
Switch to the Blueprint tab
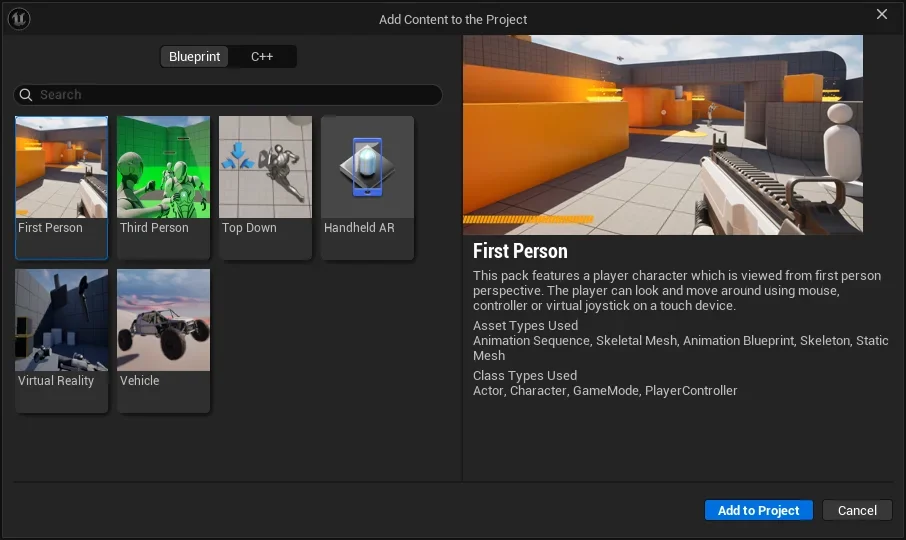tap(194, 57)
